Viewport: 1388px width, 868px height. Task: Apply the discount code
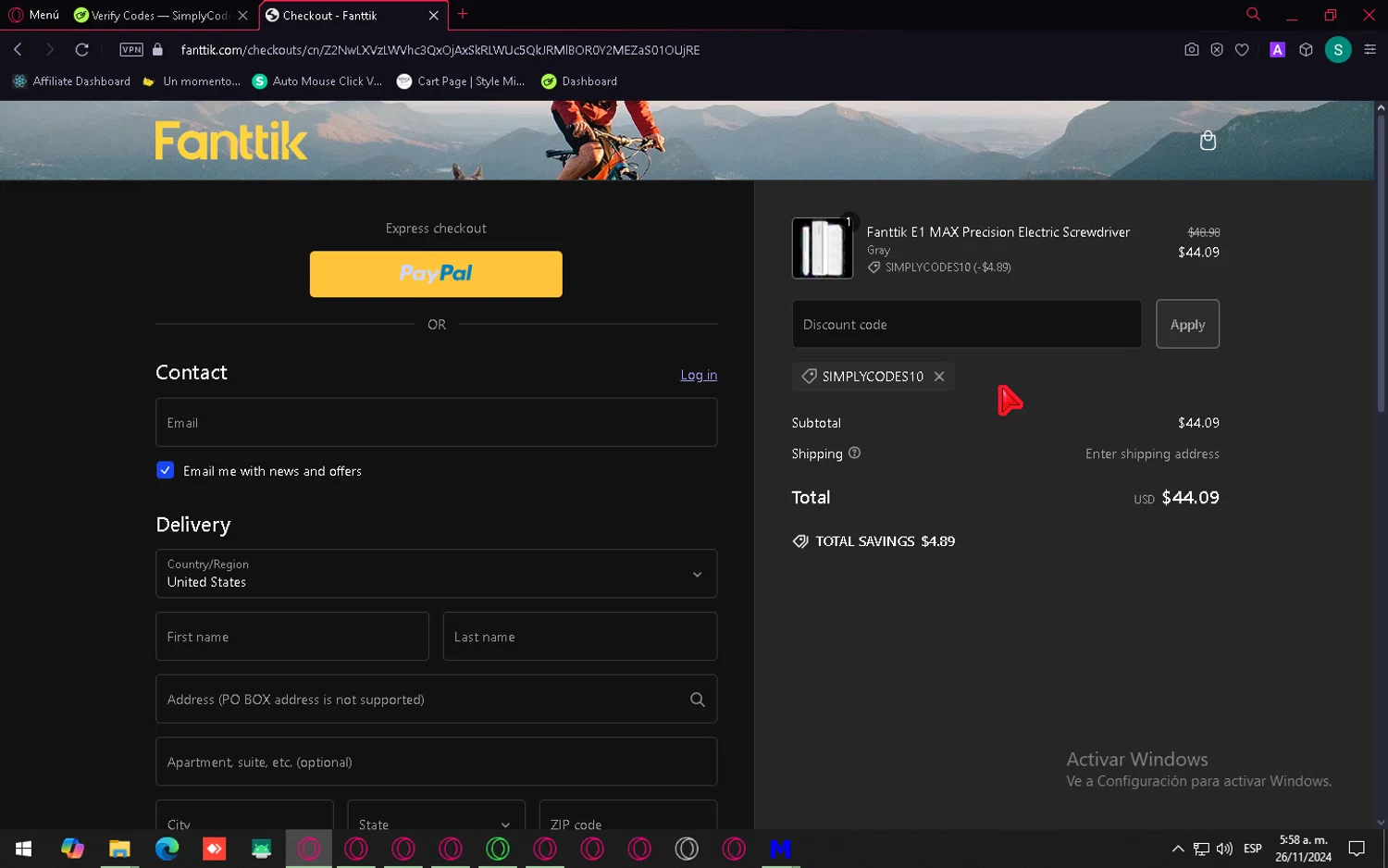point(1187,324)
